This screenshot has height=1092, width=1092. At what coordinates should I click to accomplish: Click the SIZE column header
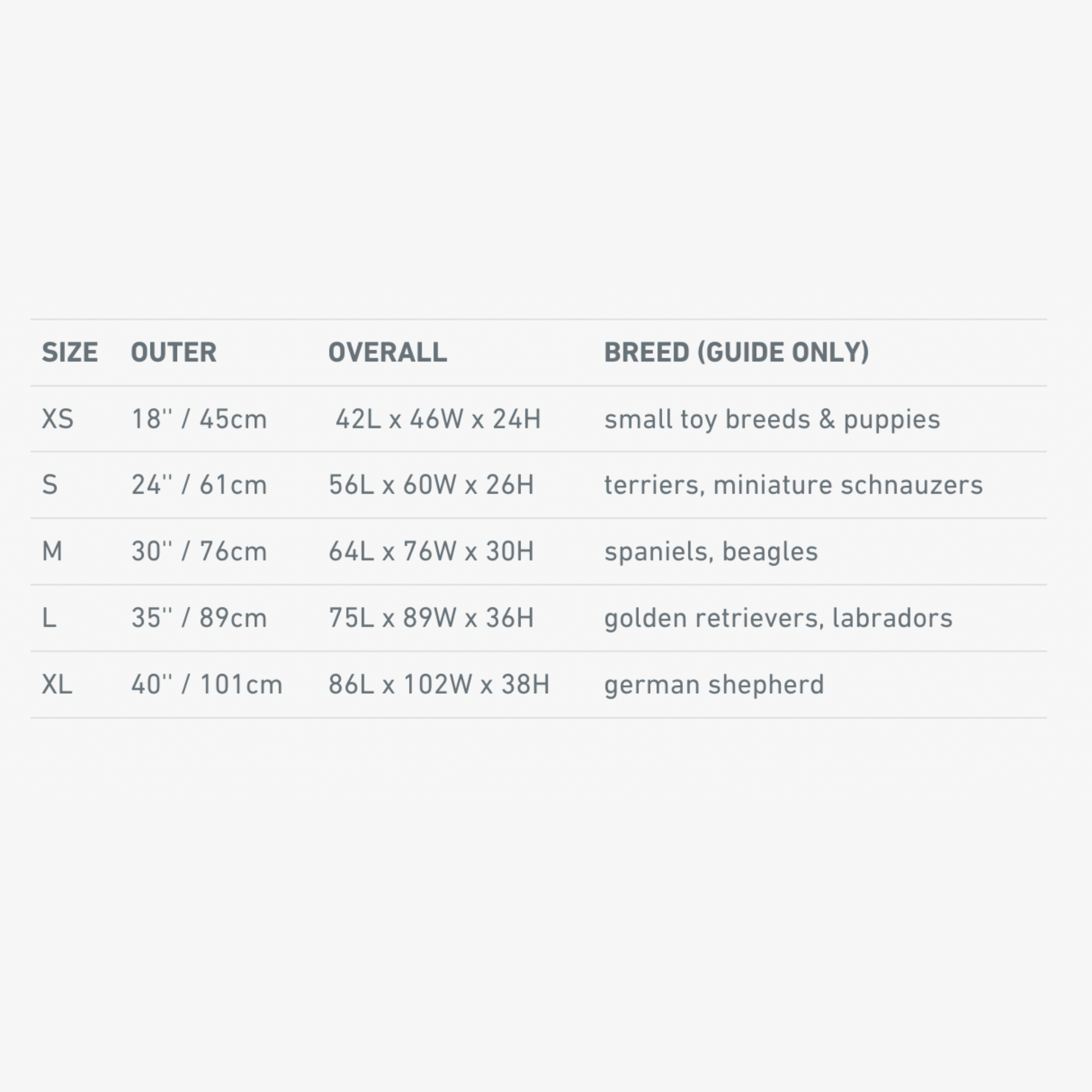coord(70,352)
